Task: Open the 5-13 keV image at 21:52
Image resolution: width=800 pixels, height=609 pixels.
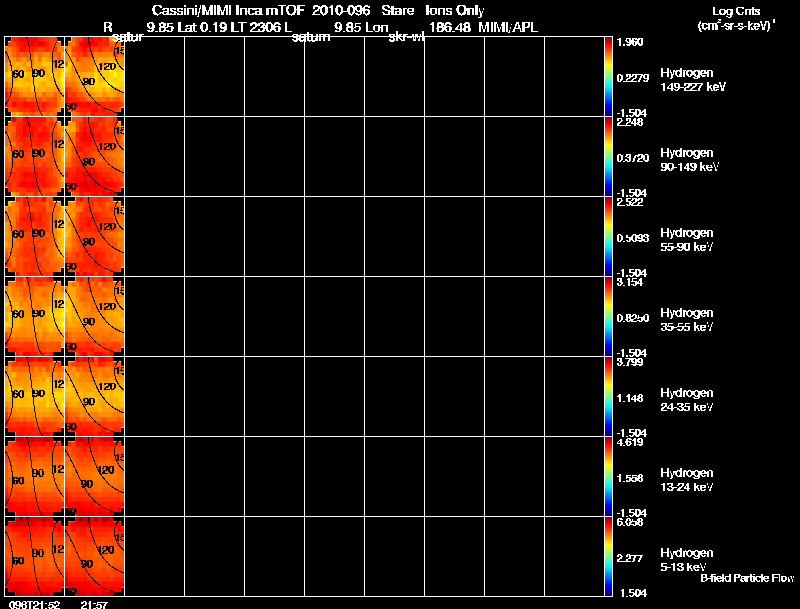Action: coord(35,556)
